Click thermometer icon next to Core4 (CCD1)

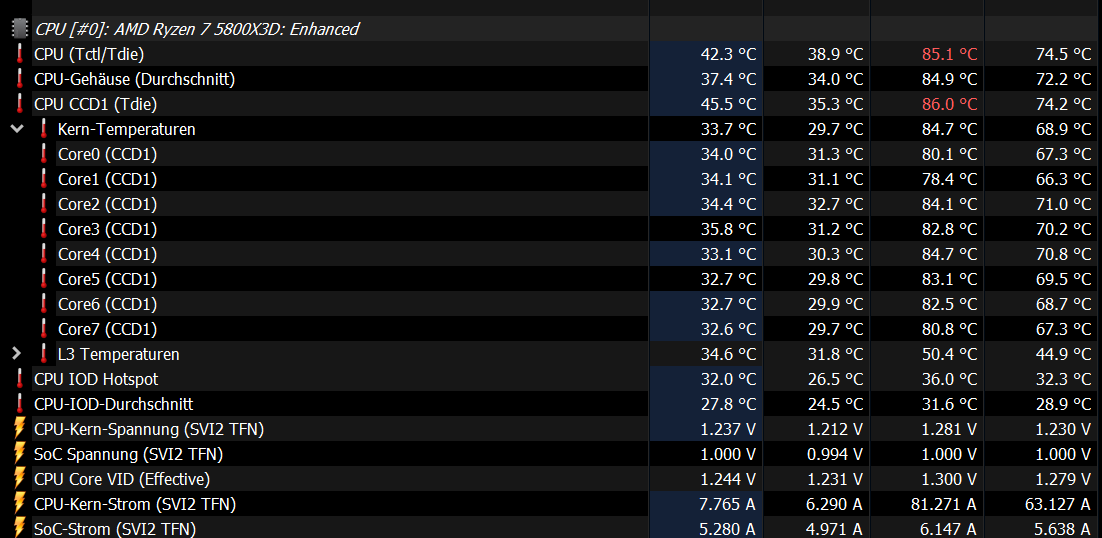coord(44,254)
